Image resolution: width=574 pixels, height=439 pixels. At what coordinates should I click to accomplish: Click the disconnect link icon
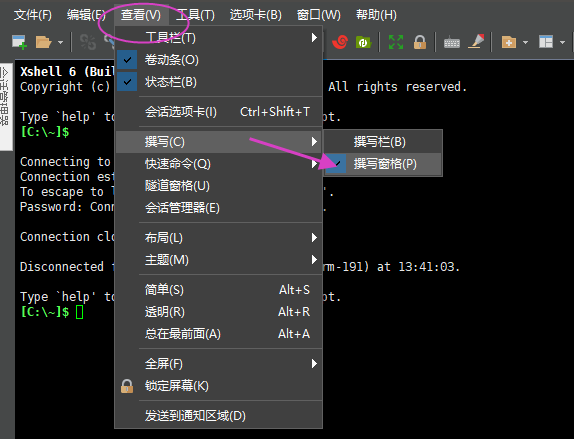(x=87, y=42)
